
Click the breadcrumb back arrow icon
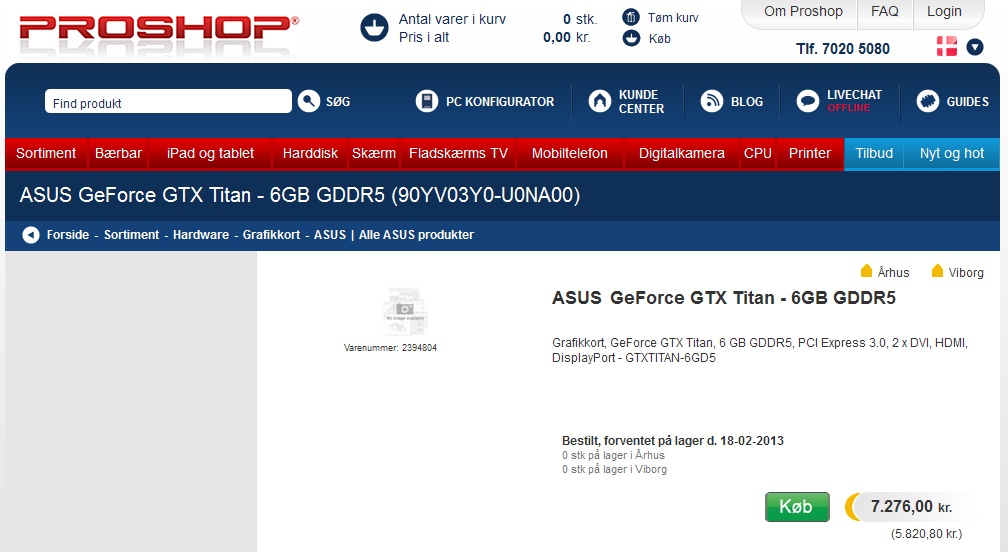tap(31, 235)
